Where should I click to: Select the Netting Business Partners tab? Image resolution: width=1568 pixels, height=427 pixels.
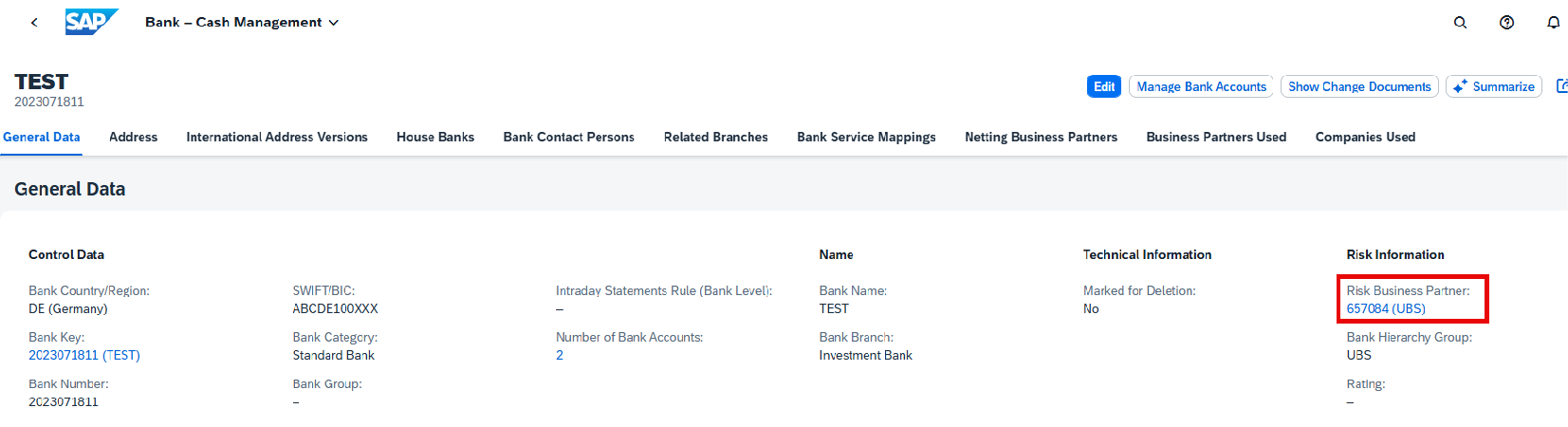tap(1041, 137)
